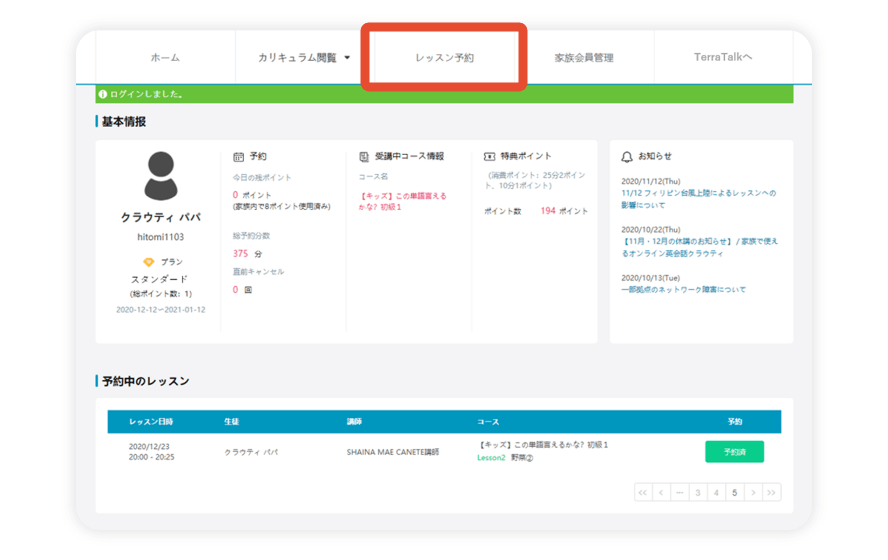Click the 受講中コース情報 document icon

pyautogui.click(x=364, y=157)
